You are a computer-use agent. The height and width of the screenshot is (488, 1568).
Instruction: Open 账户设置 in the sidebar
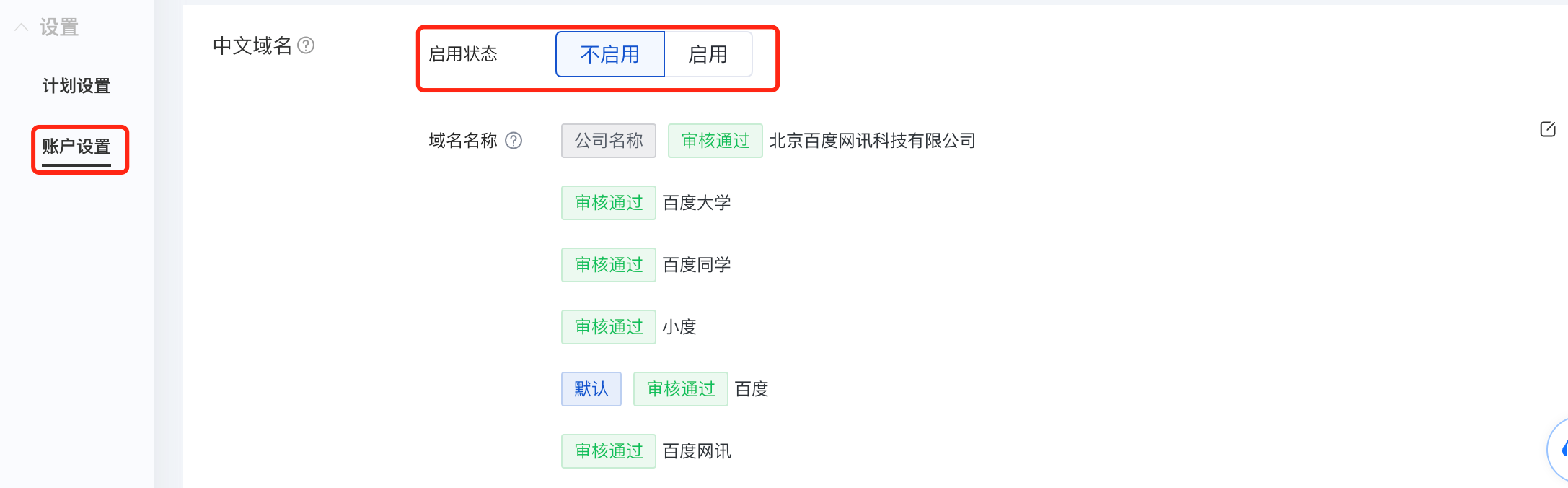tap(76, 147)
